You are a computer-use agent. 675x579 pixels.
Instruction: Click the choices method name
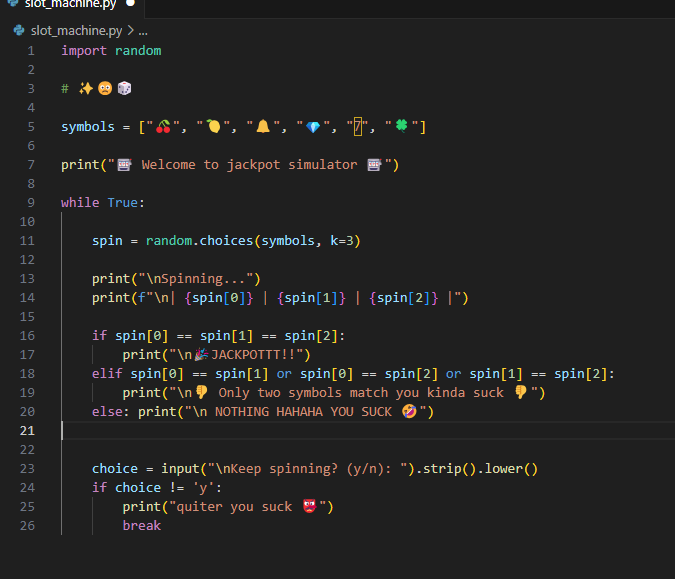click(227, 241)
